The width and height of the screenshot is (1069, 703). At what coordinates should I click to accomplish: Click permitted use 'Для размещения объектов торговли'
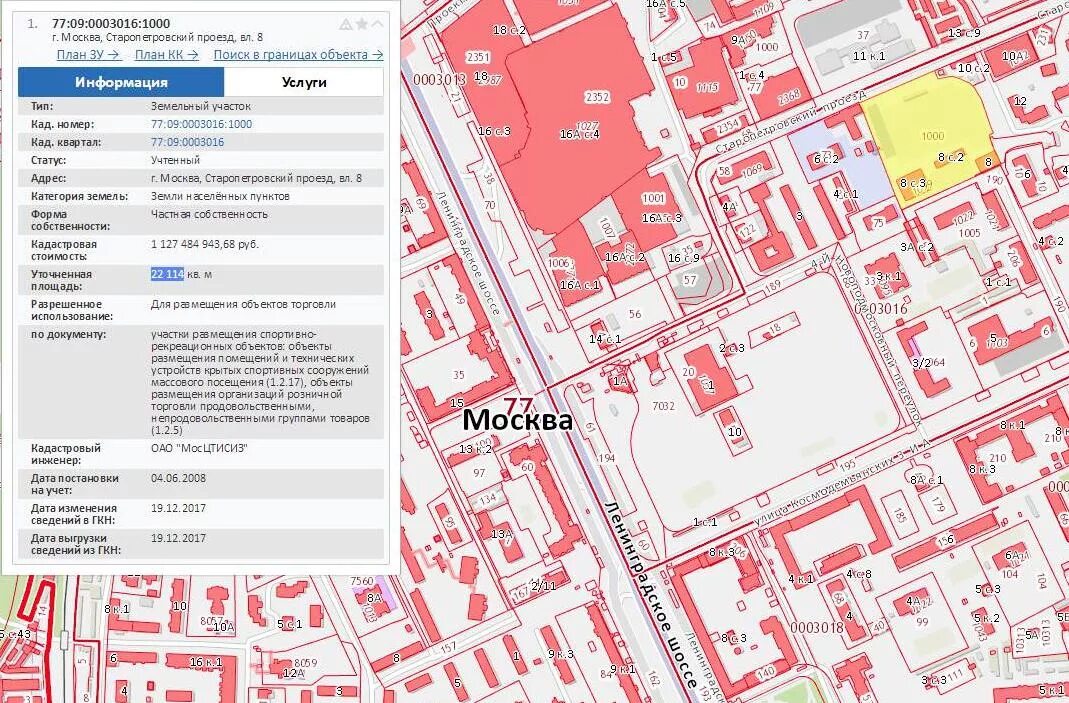[x=243, y=304]
